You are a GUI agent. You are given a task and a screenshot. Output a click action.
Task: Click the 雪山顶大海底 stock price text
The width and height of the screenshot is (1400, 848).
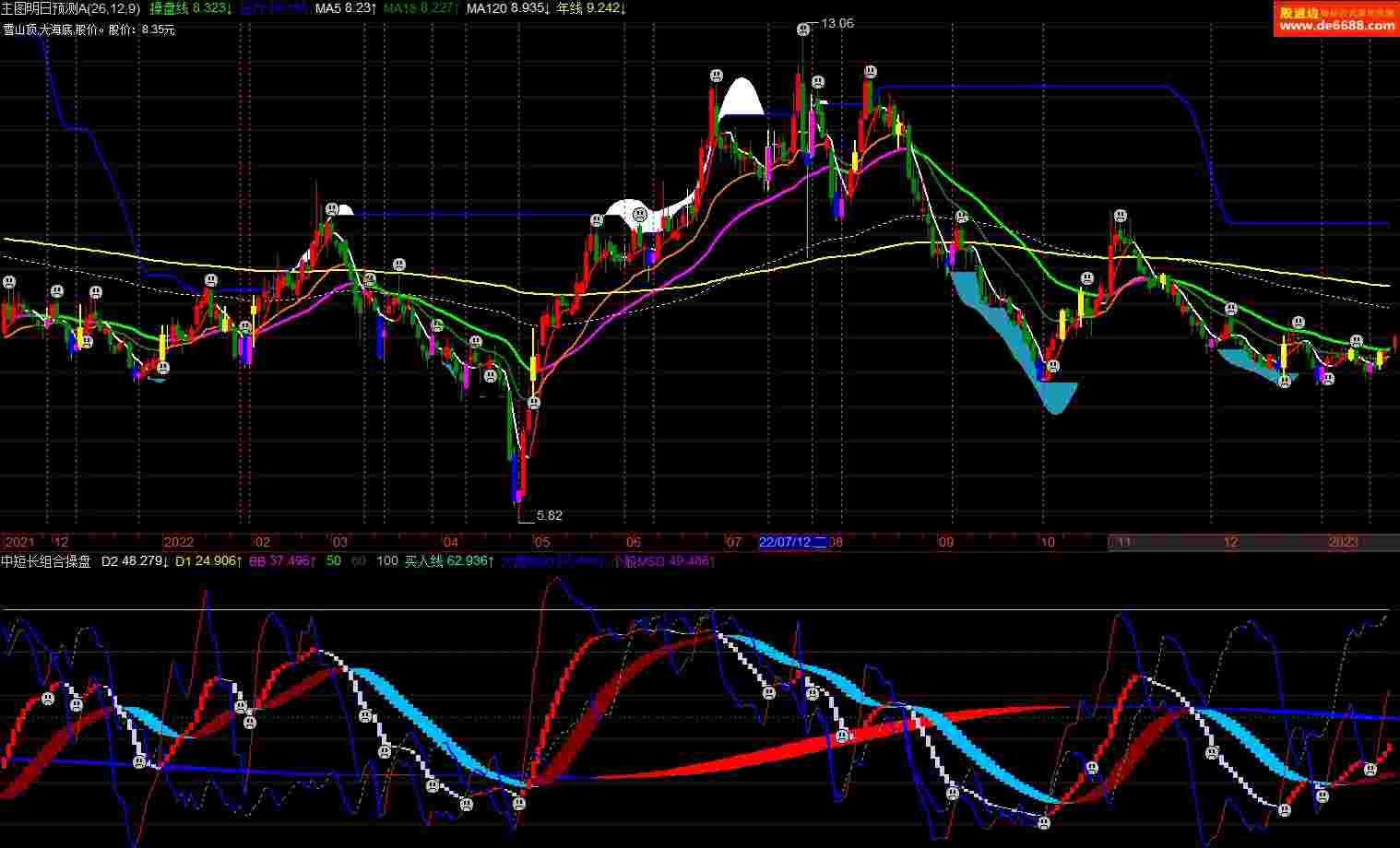point(89,29)
